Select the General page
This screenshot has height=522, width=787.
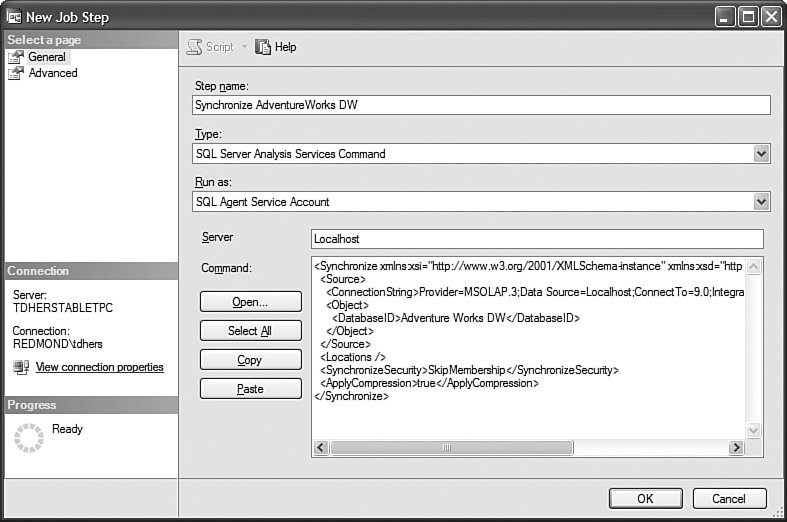47,57
